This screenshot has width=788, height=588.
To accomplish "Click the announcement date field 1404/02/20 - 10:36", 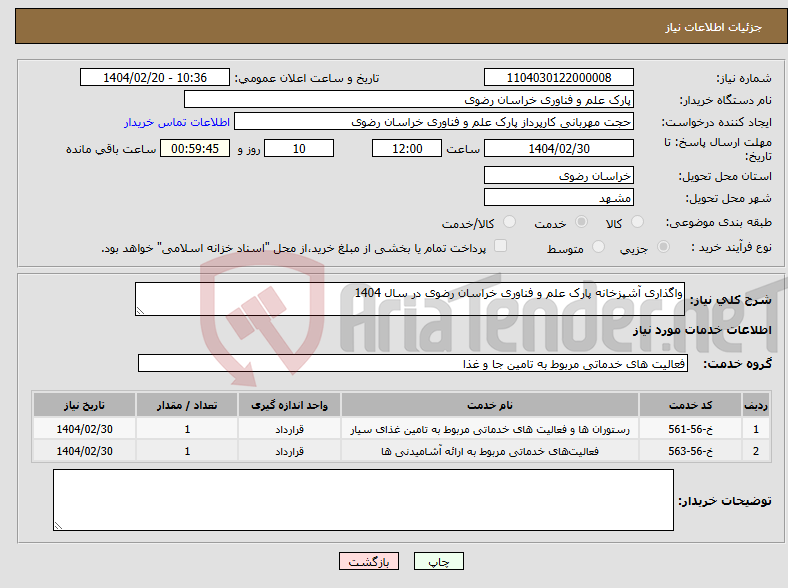I will 155,78.
